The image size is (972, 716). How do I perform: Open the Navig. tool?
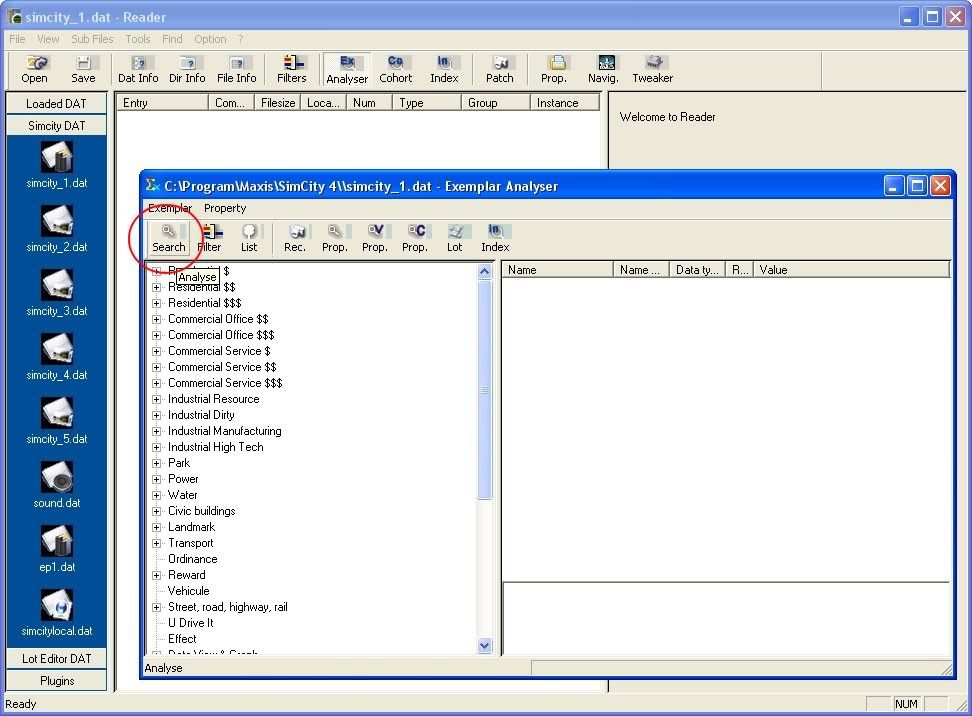(604, 69)
